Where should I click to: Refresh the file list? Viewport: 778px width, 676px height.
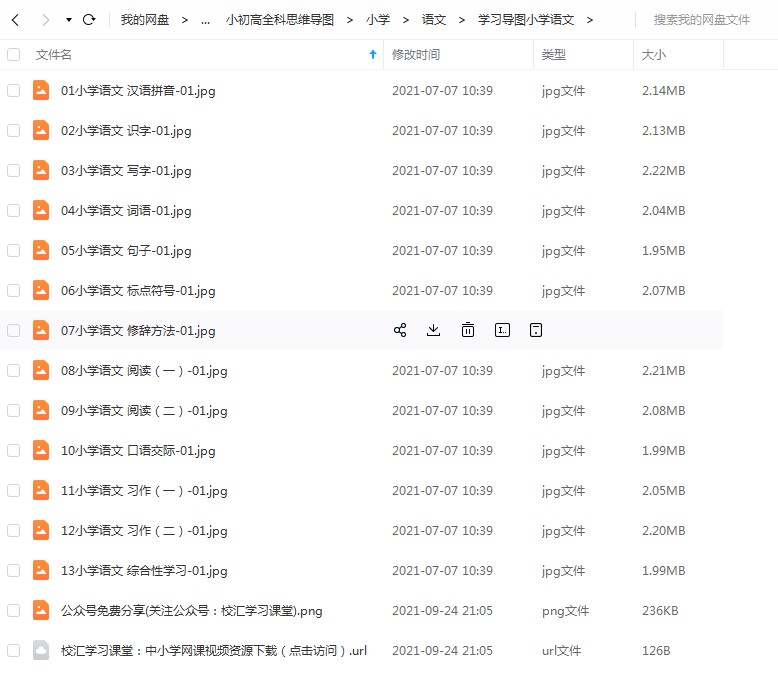pyautogui.click(x=89, y=20)
